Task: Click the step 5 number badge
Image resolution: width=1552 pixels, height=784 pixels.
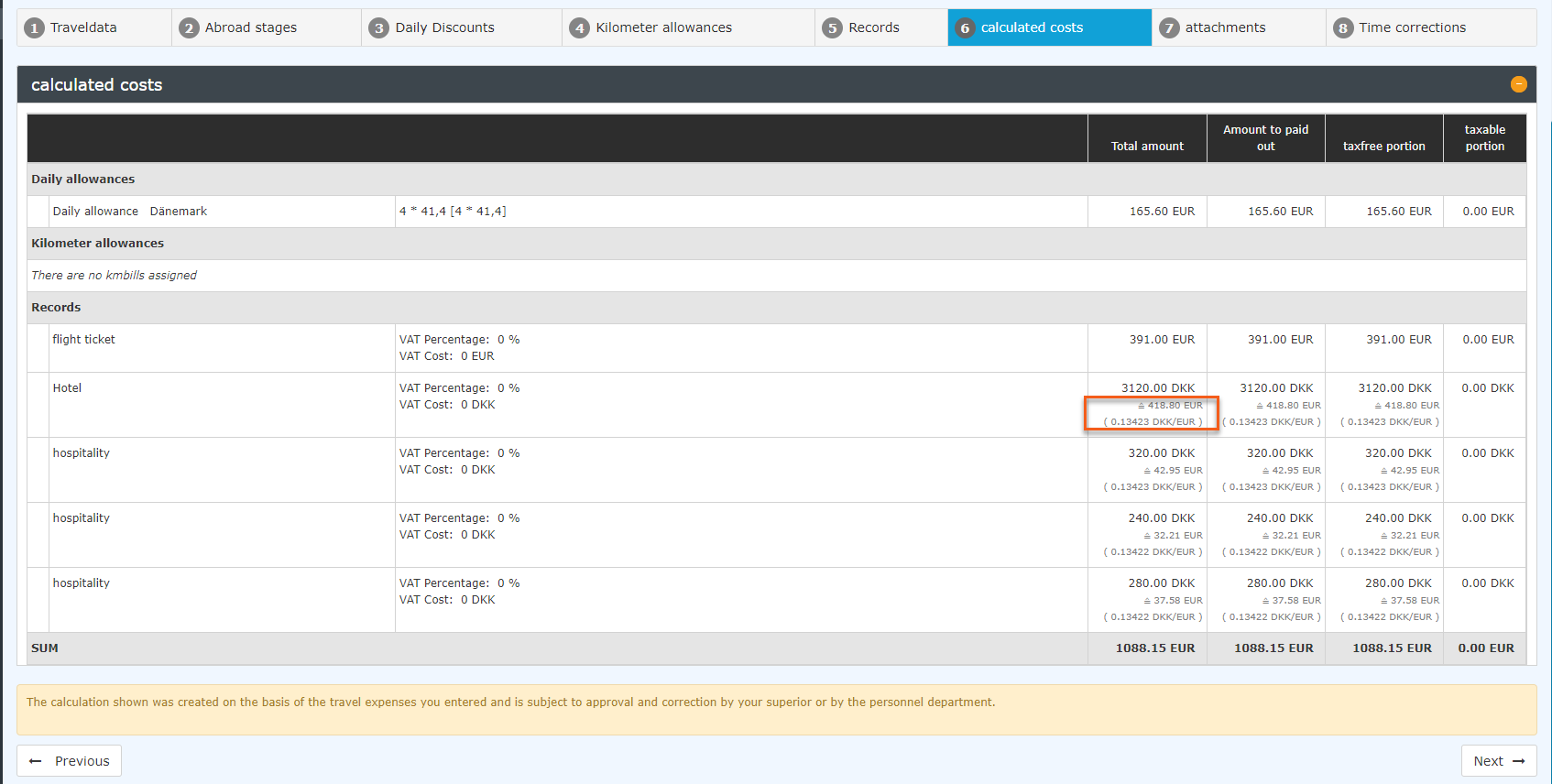Action: pos(832,28)
